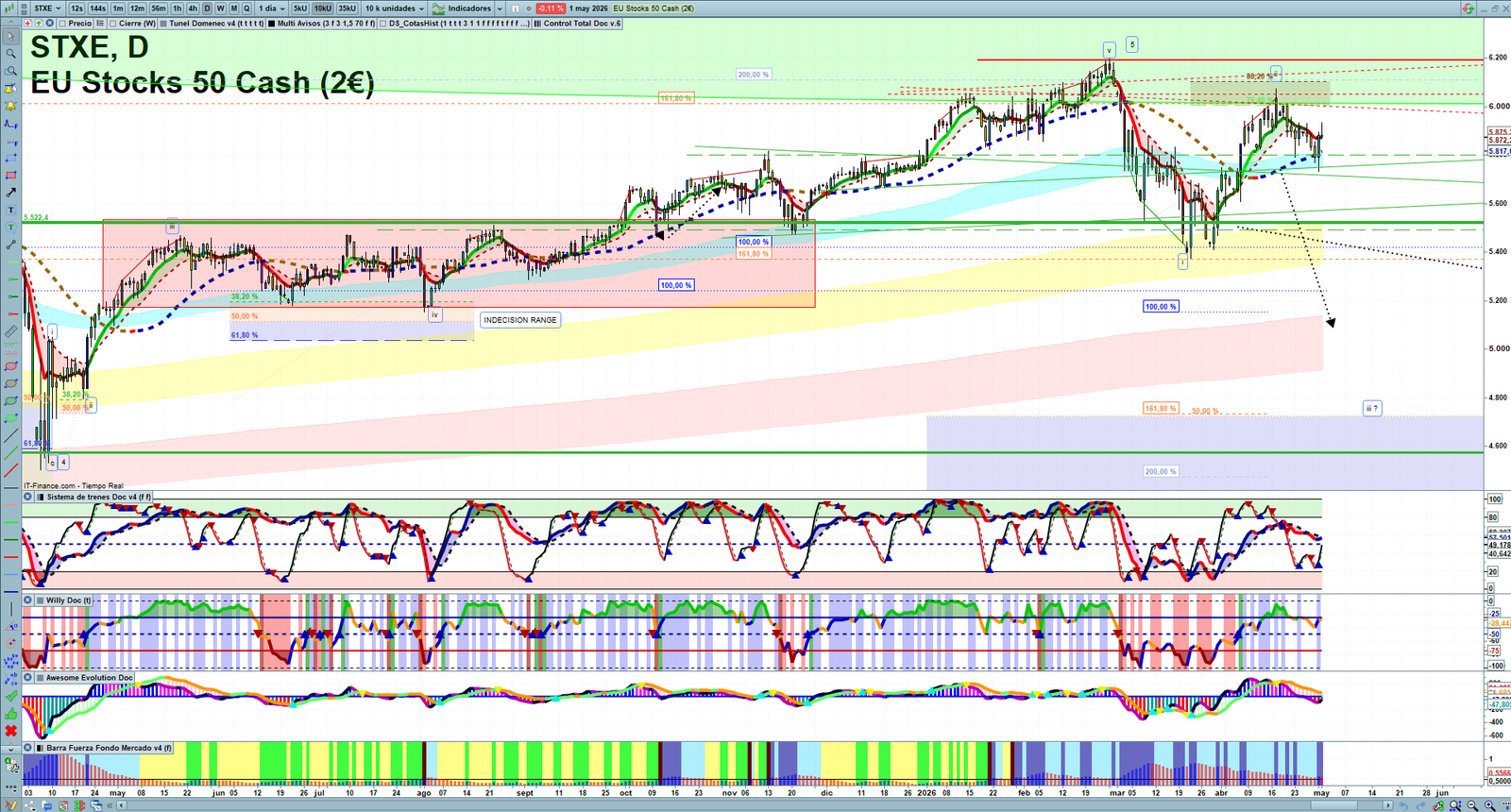1511x812 pixels.
Task: Switch to the 4h timeframe
Action: 193,8
